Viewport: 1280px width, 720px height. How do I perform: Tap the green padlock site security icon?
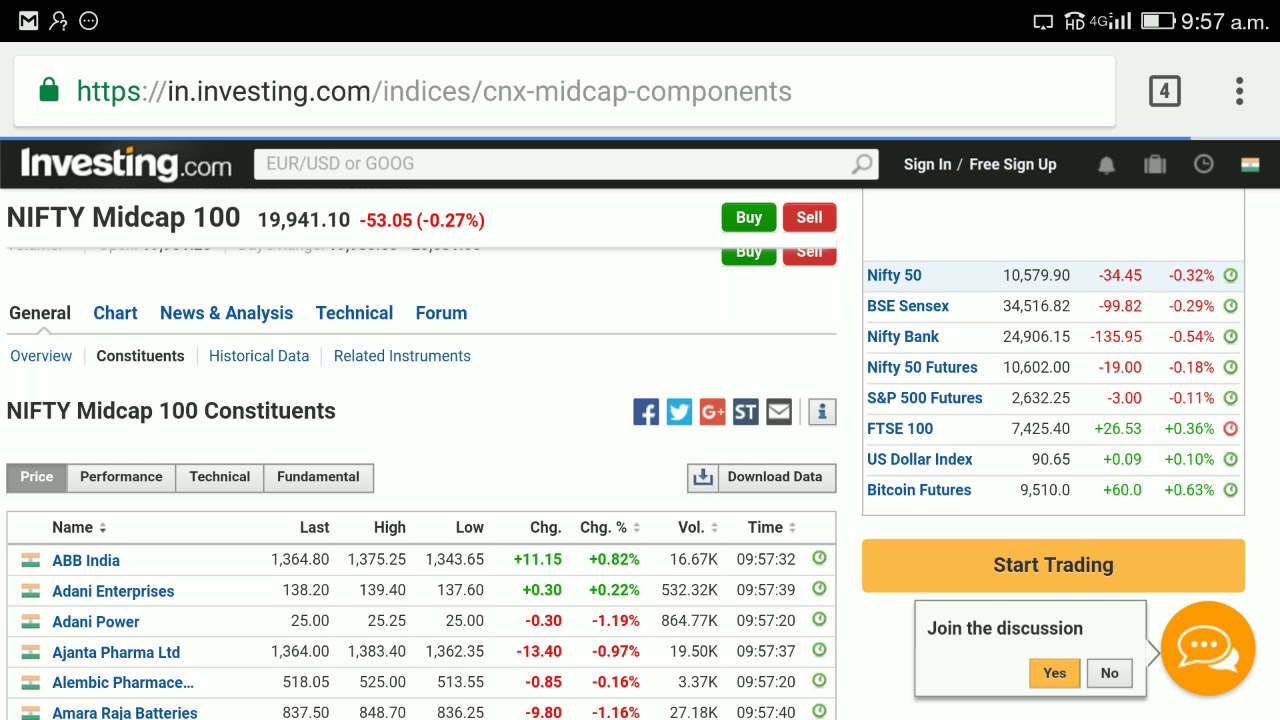[48, 91]
